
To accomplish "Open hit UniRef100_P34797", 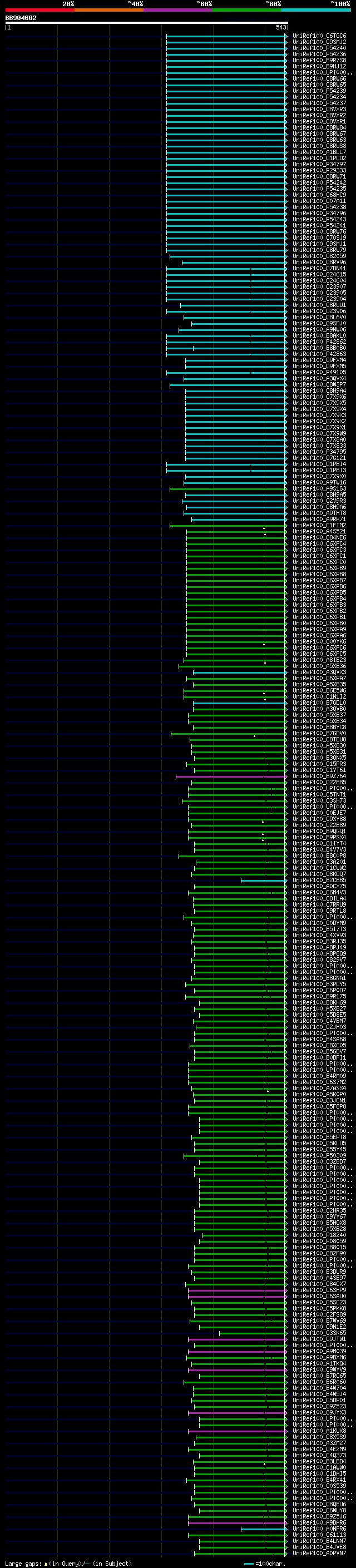I will point(319,164).
